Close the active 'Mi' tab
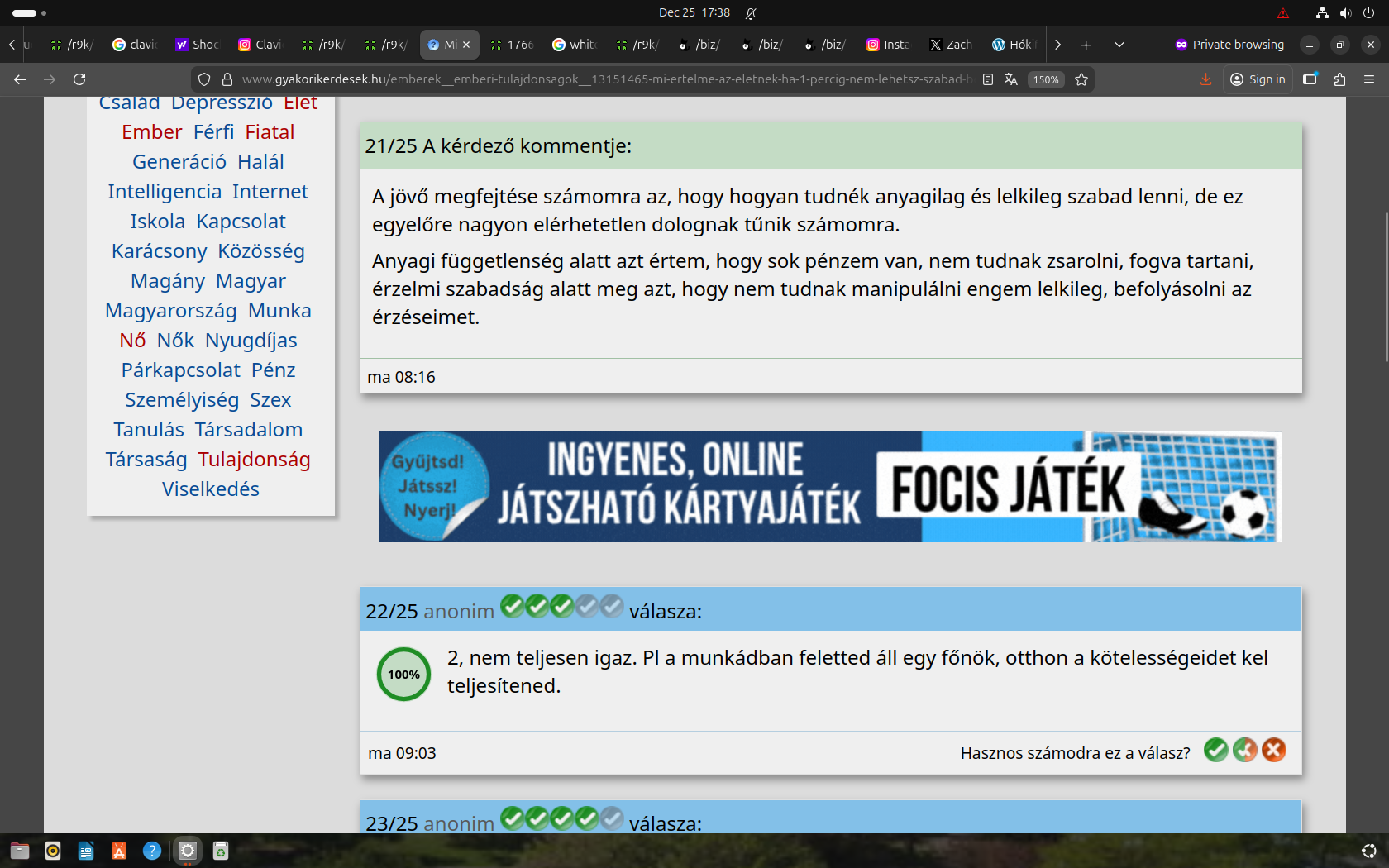Screen dimensions: 1389x868 (466, 45)
